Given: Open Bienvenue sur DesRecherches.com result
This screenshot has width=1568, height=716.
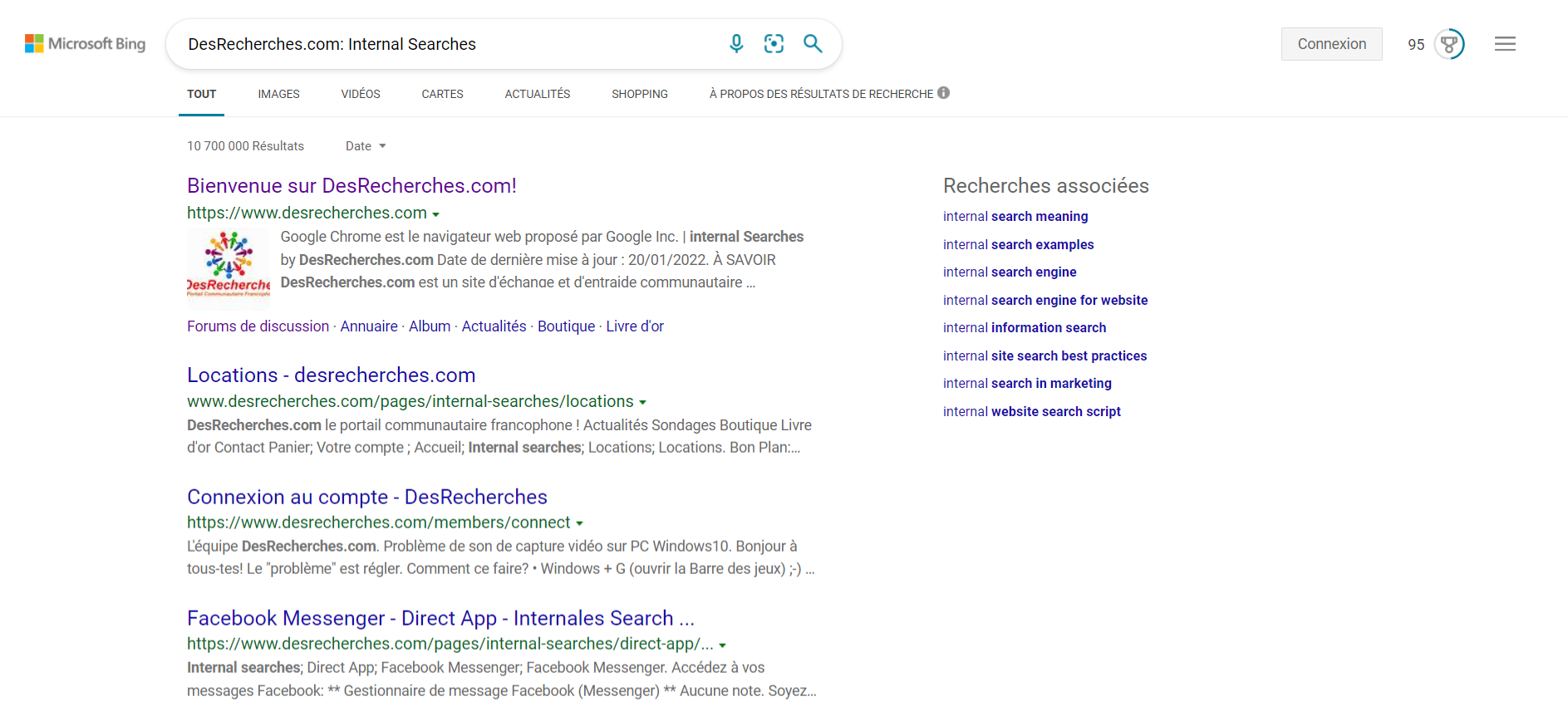Looking at the screenshot, I should 351,185.
